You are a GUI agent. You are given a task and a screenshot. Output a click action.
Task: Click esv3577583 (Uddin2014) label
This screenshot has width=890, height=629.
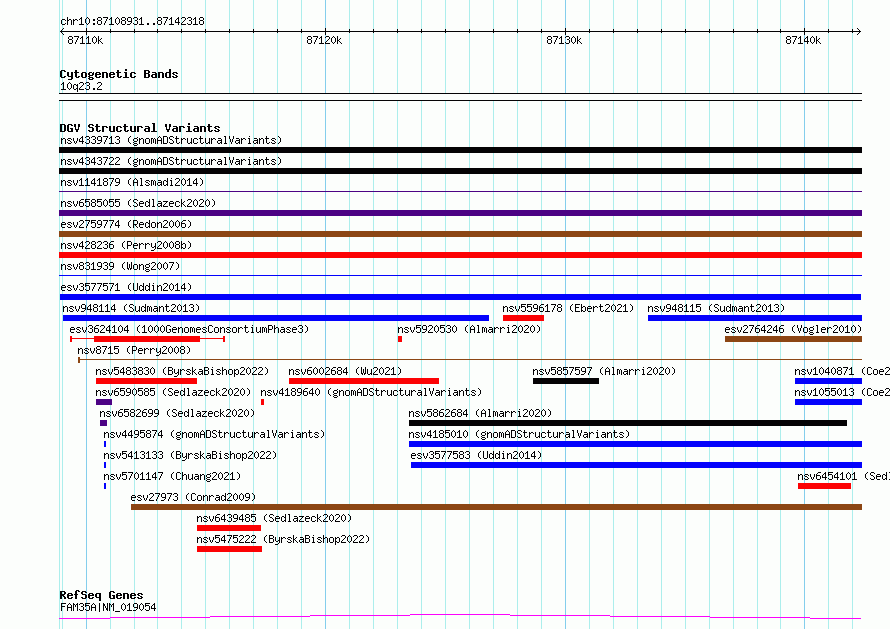tap(476, 455)
